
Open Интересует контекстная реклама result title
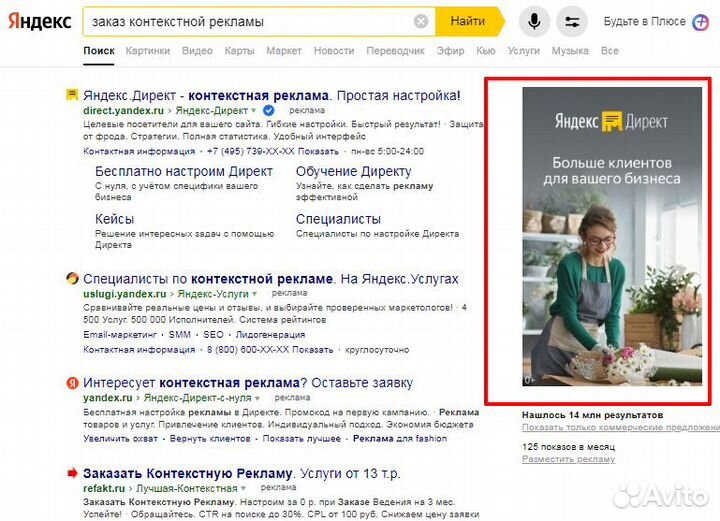point(248,383)
